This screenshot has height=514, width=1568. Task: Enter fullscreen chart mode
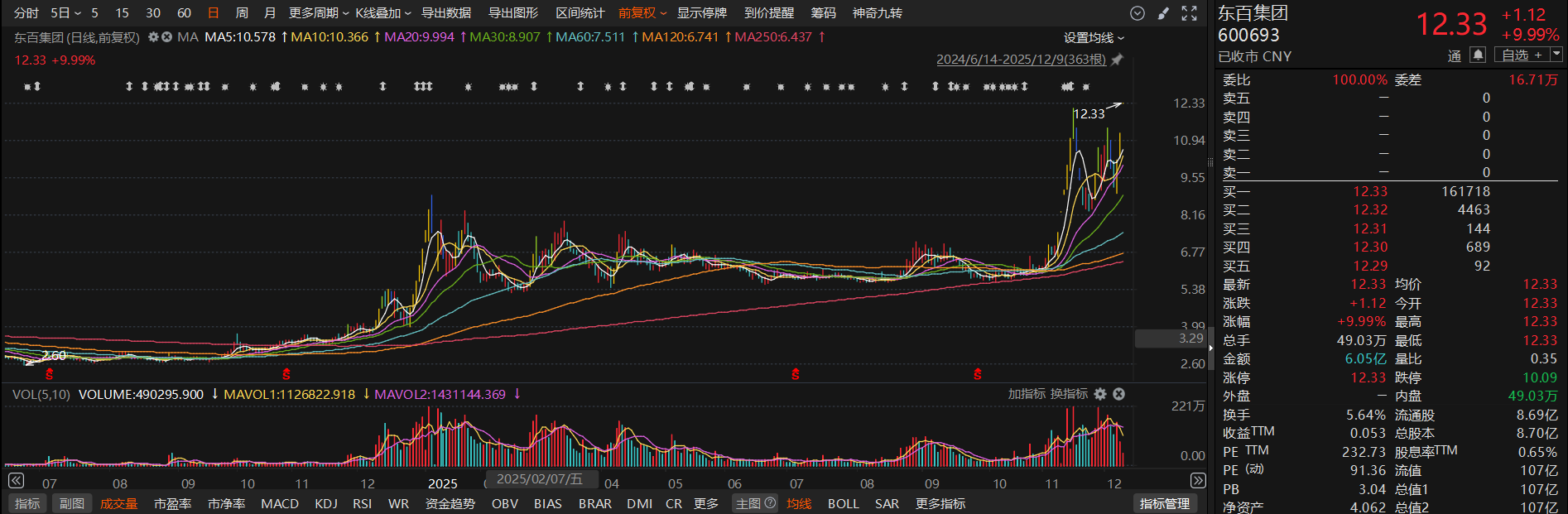pos(1190,13)
